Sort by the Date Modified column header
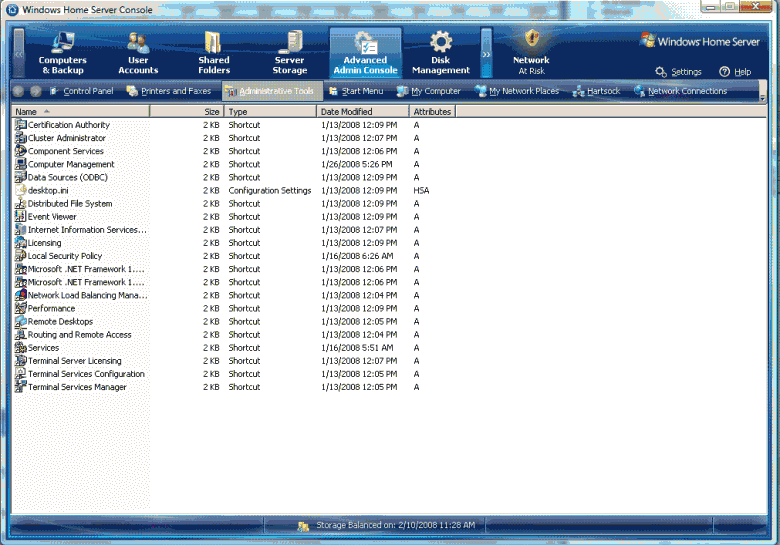Image resolution: width=780 pixels, height=545 pixels. [363, 111]
